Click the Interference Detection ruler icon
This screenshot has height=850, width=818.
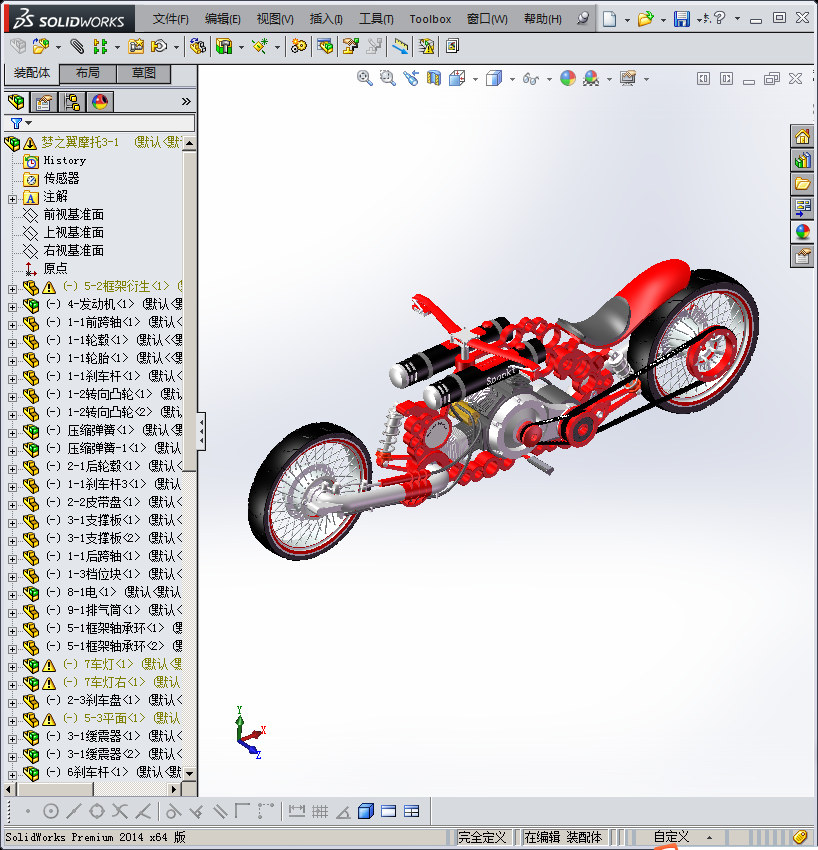click(401, 47)
